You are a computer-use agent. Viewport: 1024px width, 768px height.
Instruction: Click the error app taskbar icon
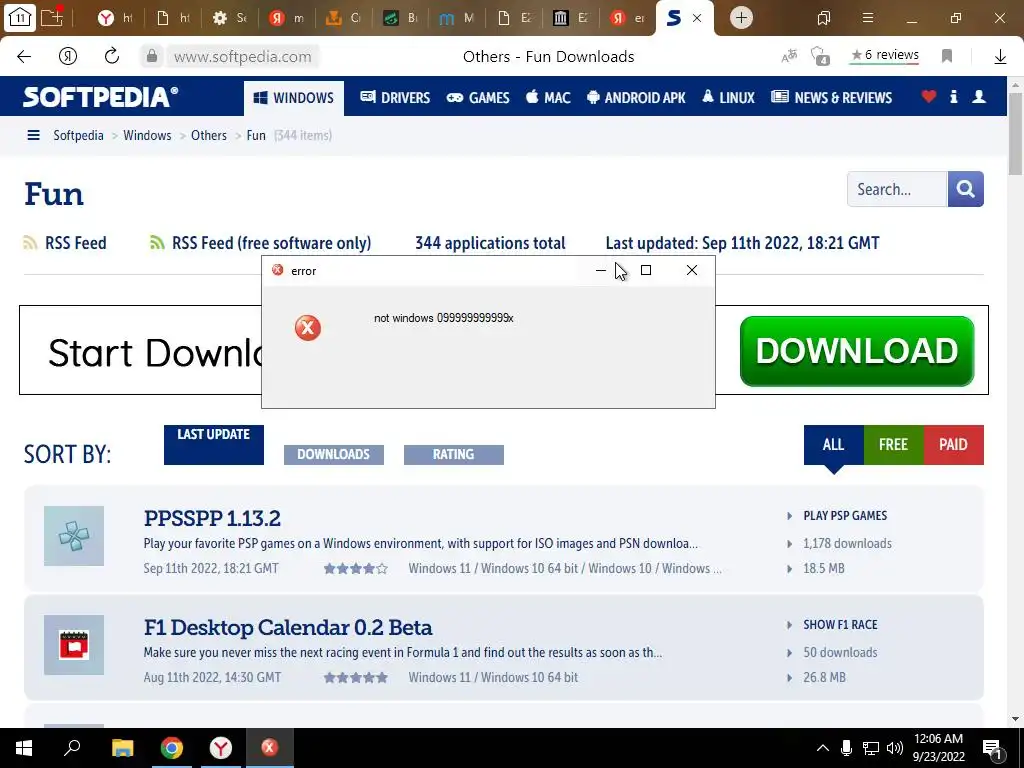point(270,748)
